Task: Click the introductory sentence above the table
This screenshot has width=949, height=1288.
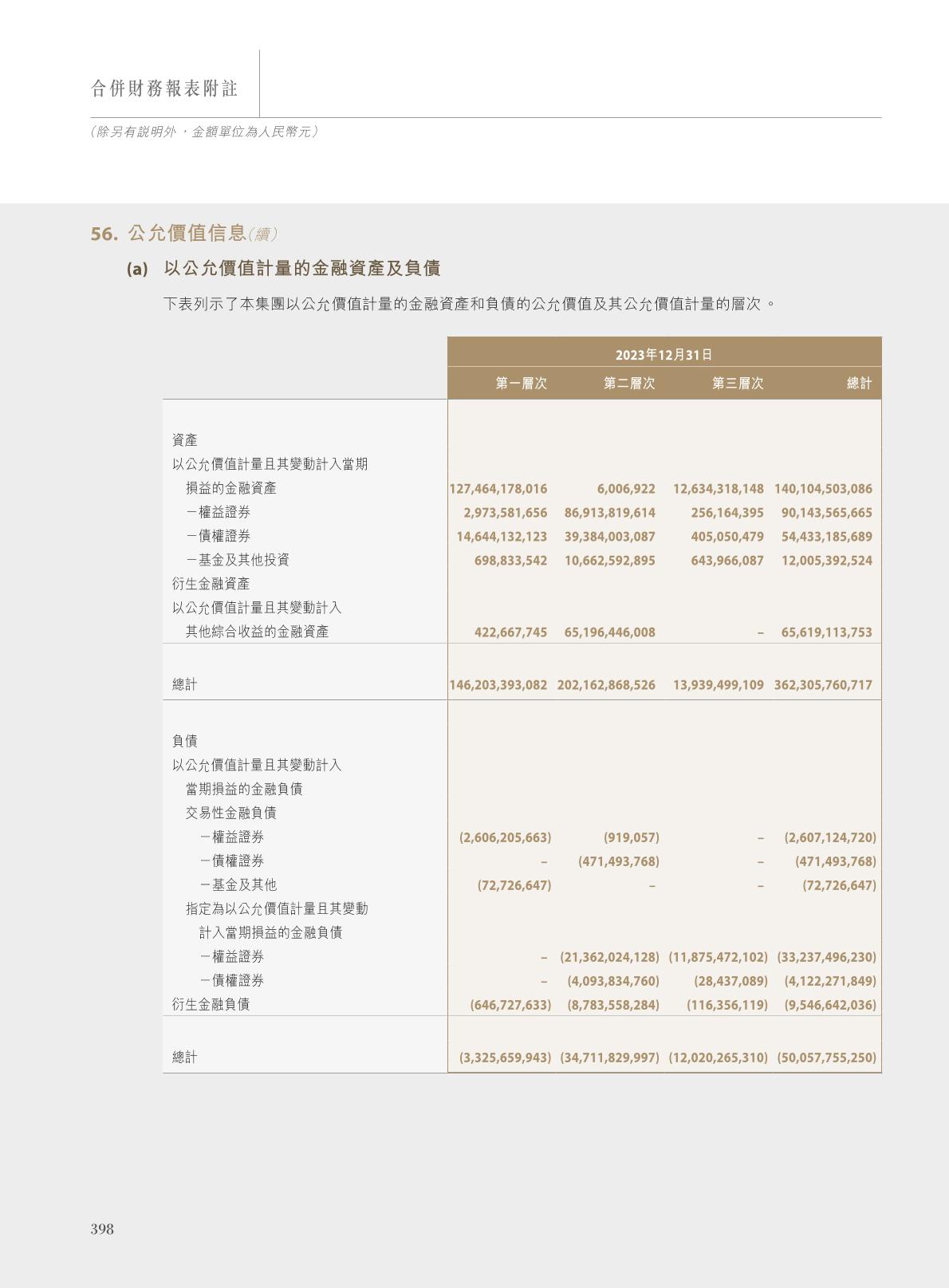Action: click(469, 304)
